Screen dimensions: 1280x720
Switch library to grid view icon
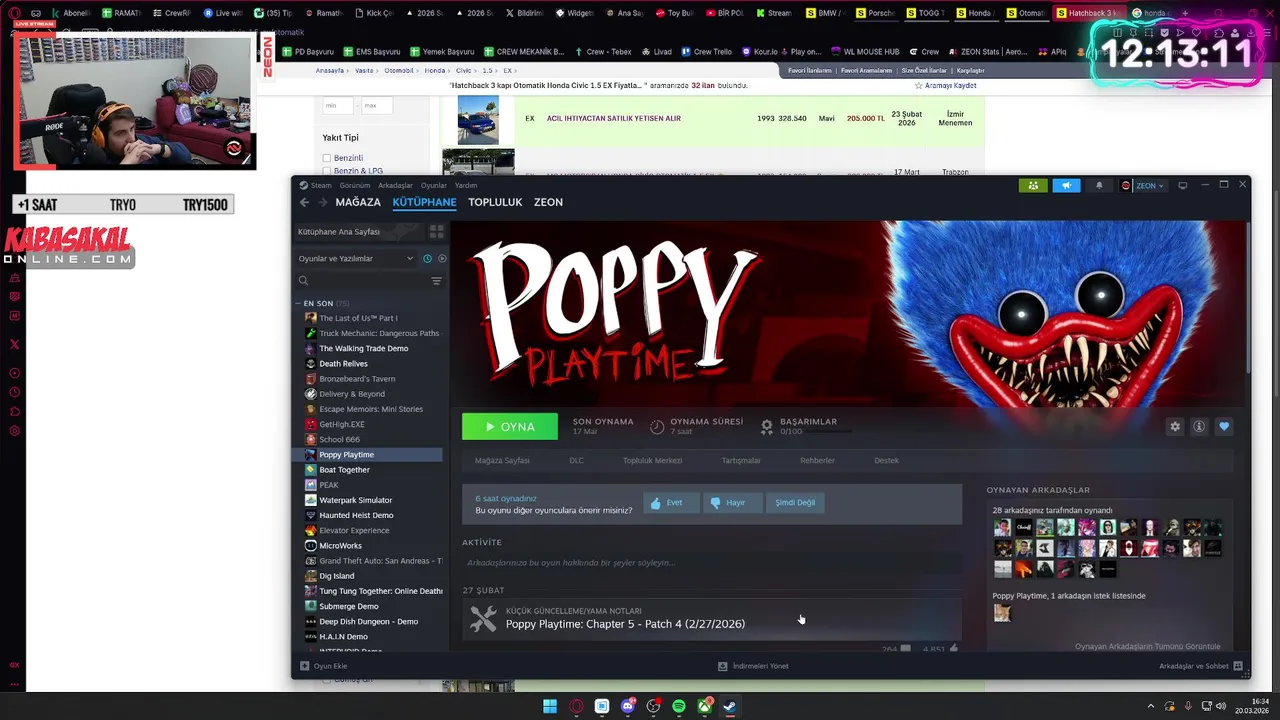(436, 231)
